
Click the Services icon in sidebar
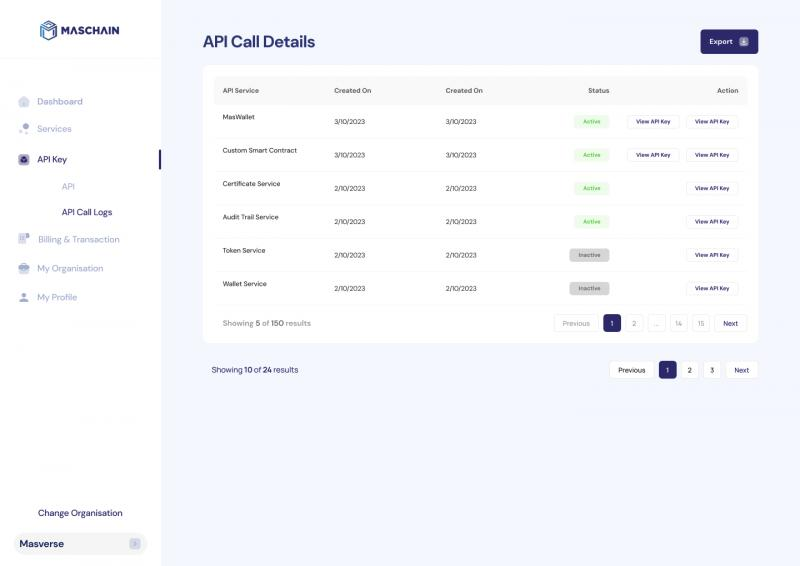point(24,129)
